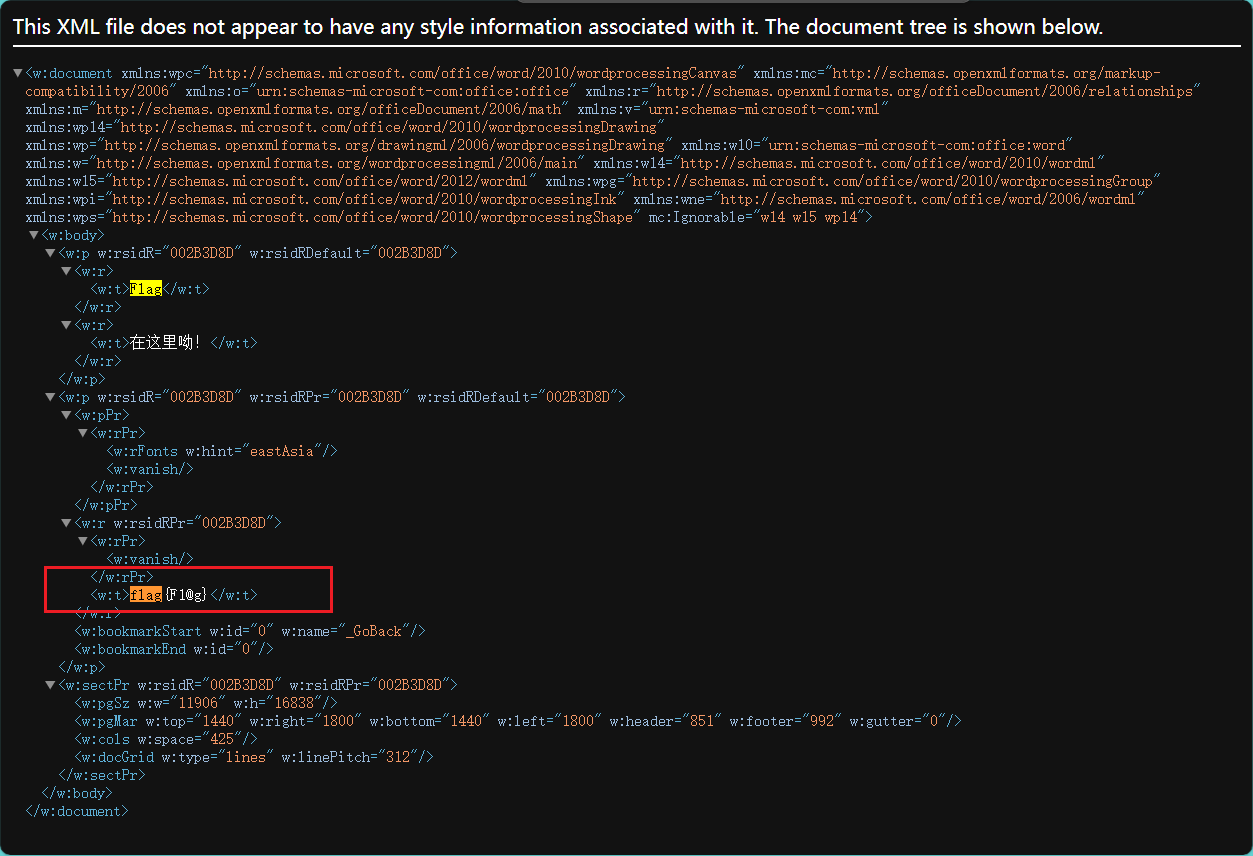
Task: Collapse the w:r run containing highlighted Flag text
Action: [x=66, y=271]
